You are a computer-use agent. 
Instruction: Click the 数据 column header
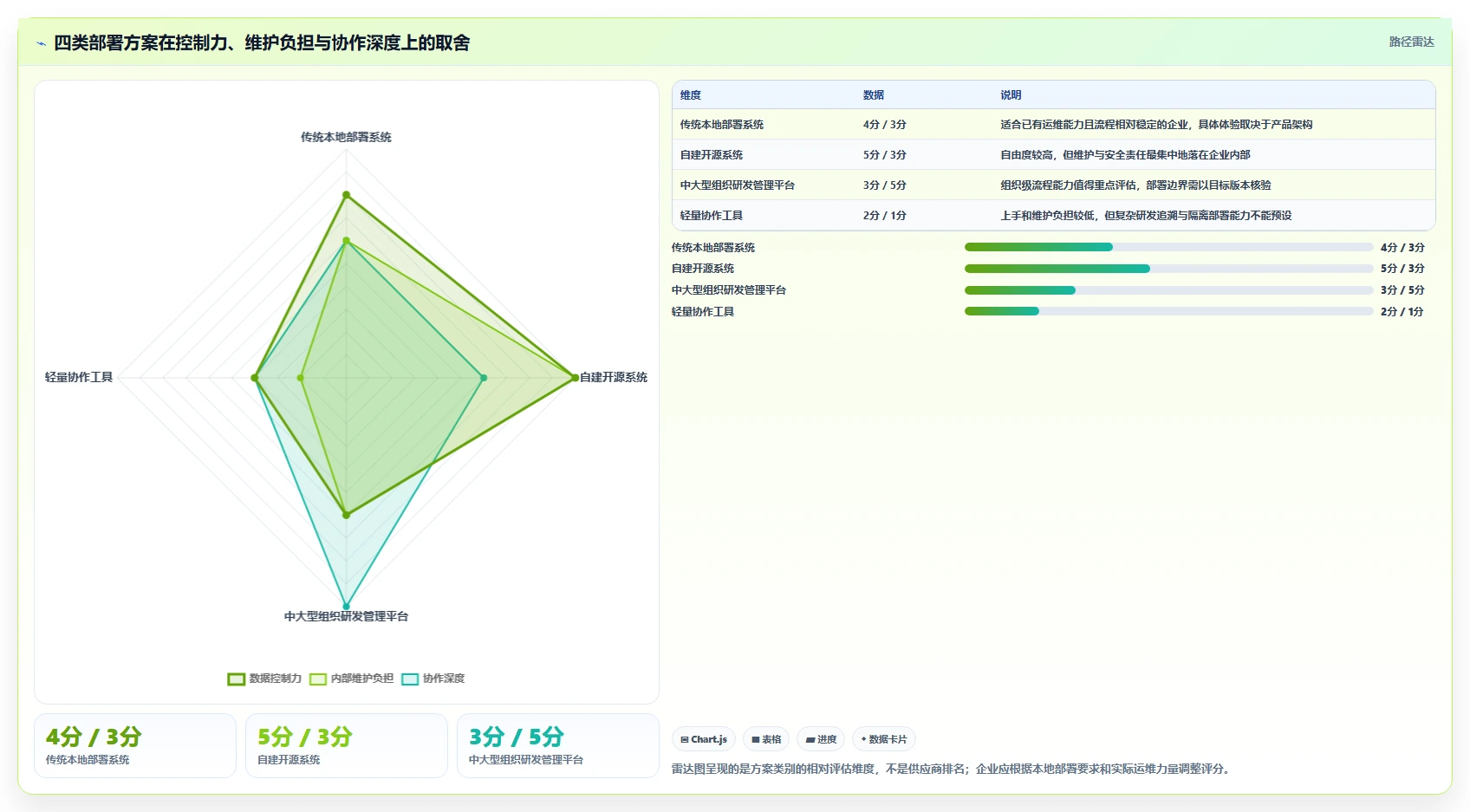coord(874,95)
